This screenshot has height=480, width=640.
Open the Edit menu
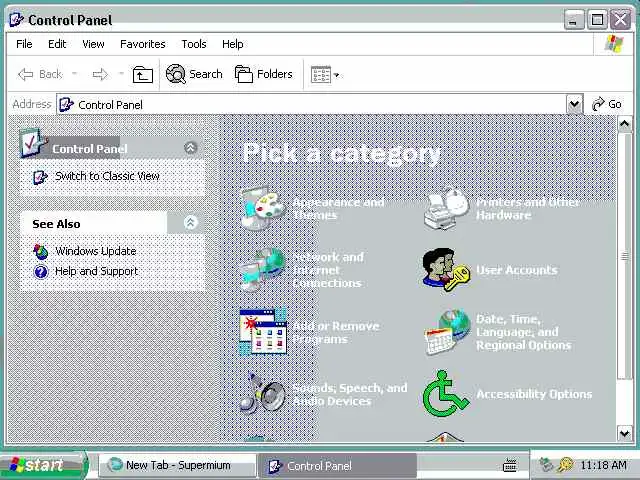click(57, 44)
